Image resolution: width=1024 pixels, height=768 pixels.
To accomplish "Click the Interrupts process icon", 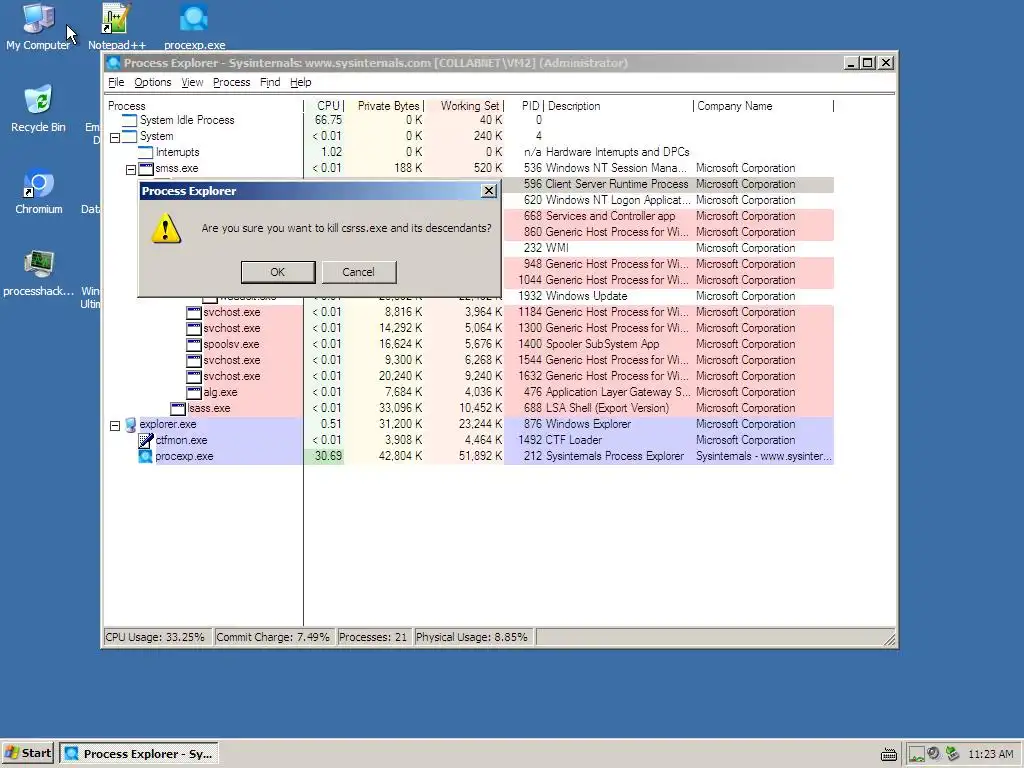I will [x=145, y=152].
